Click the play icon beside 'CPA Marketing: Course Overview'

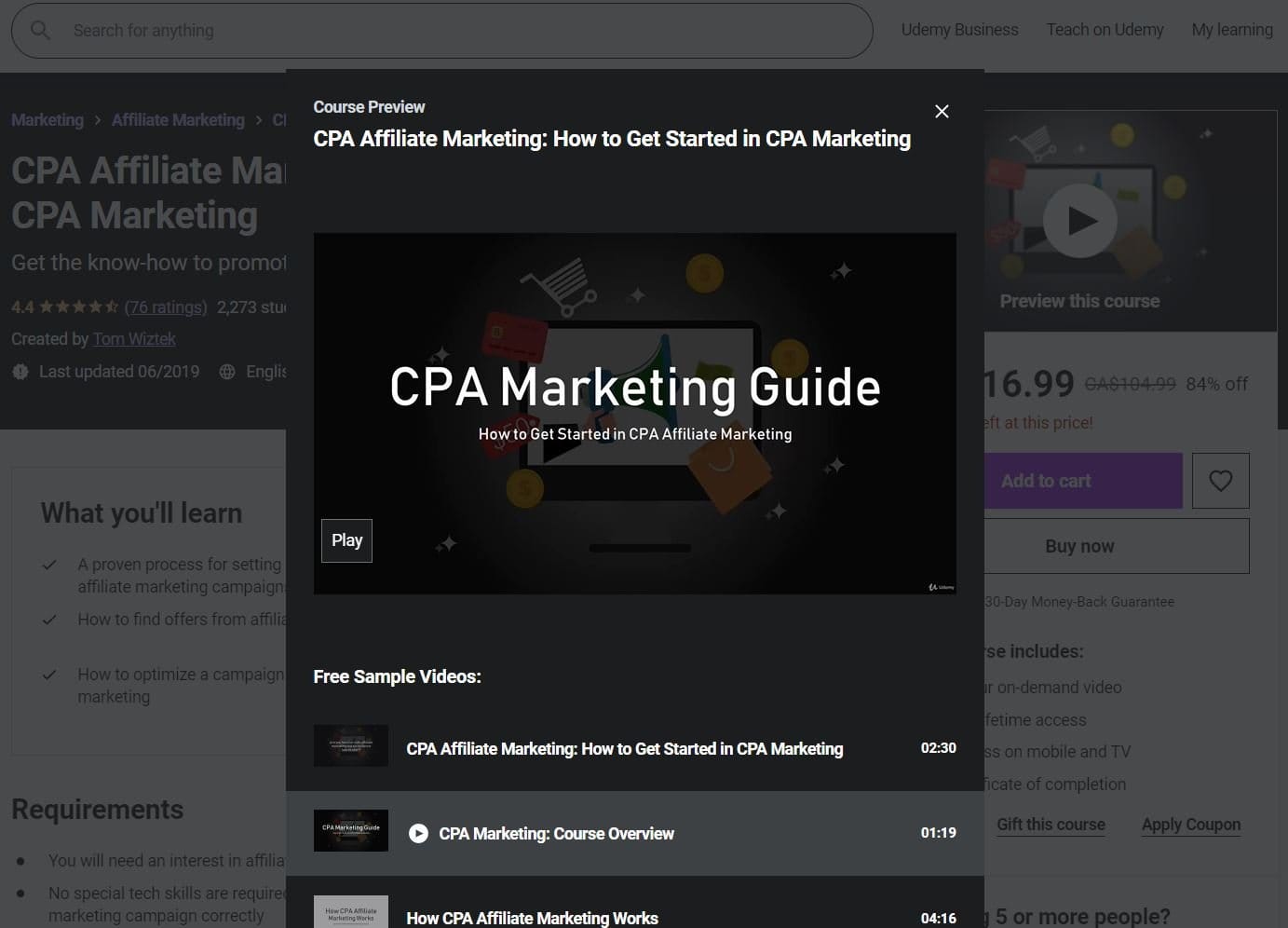pyautogui.click(x=418, y=833)
